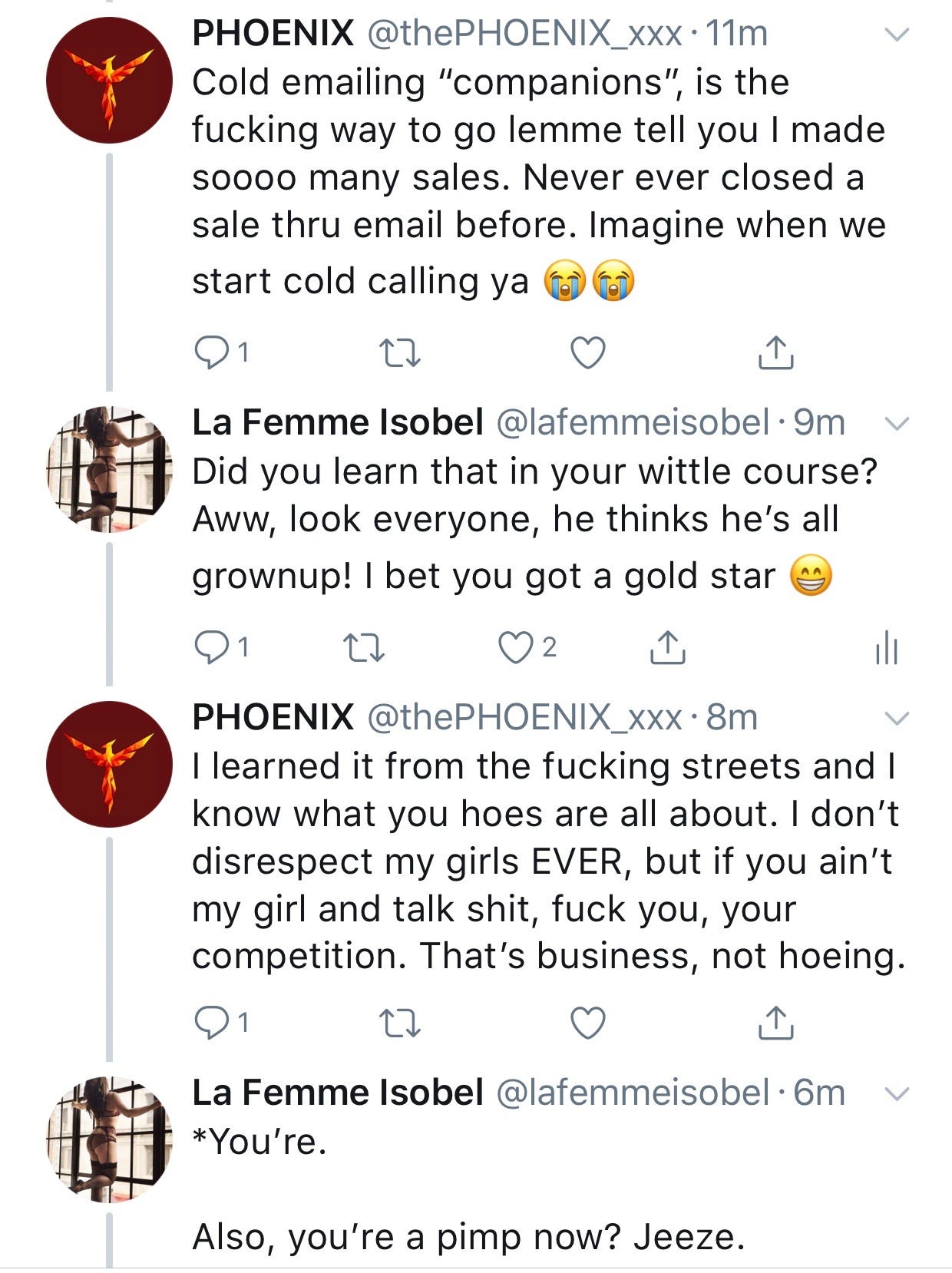Like PHOENIX's 'That's business' tweet
Screen dimensions: 952x1273
pyautogui.click(x=588, y=1023)
